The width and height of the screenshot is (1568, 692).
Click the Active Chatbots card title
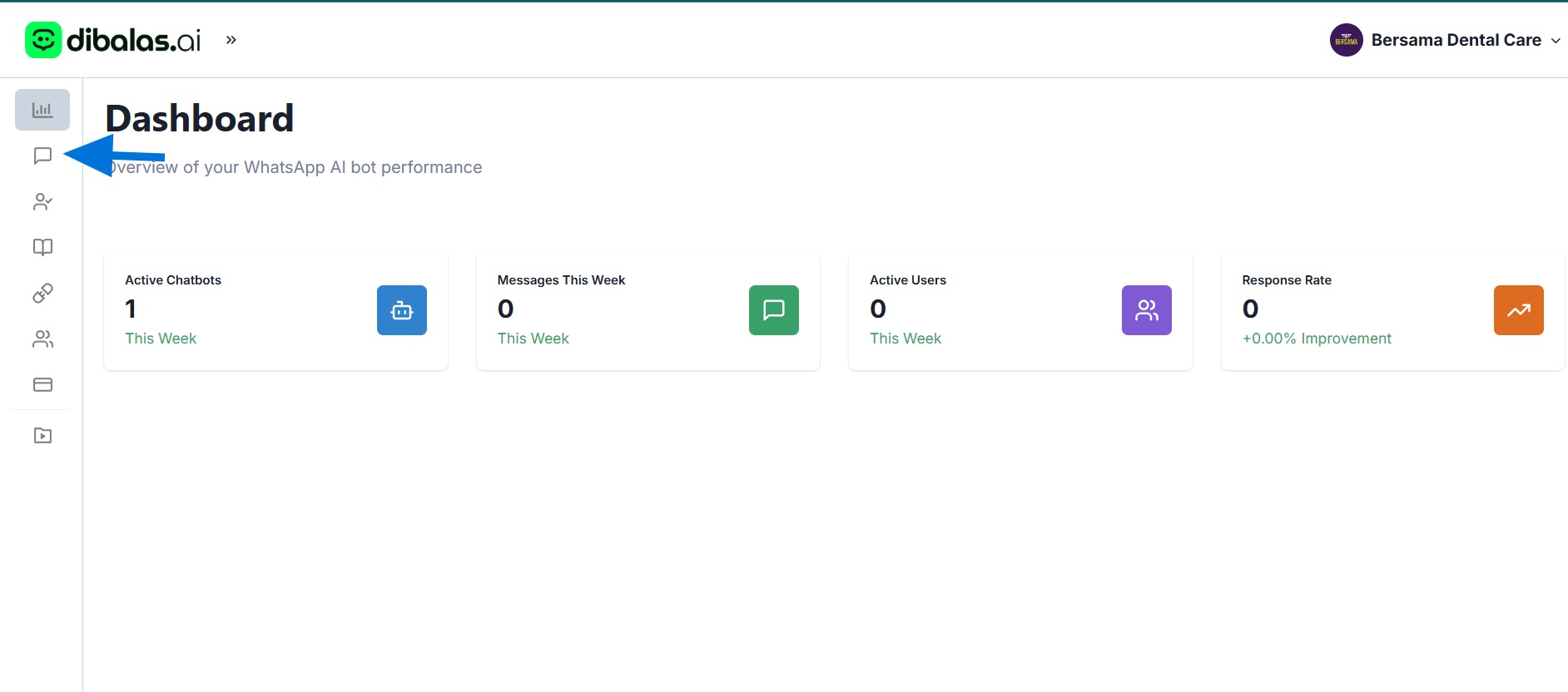point(173,280)
